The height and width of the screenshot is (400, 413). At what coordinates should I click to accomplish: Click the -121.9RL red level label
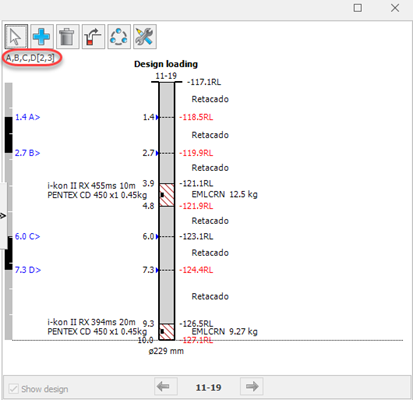click(x=196, y=206)
